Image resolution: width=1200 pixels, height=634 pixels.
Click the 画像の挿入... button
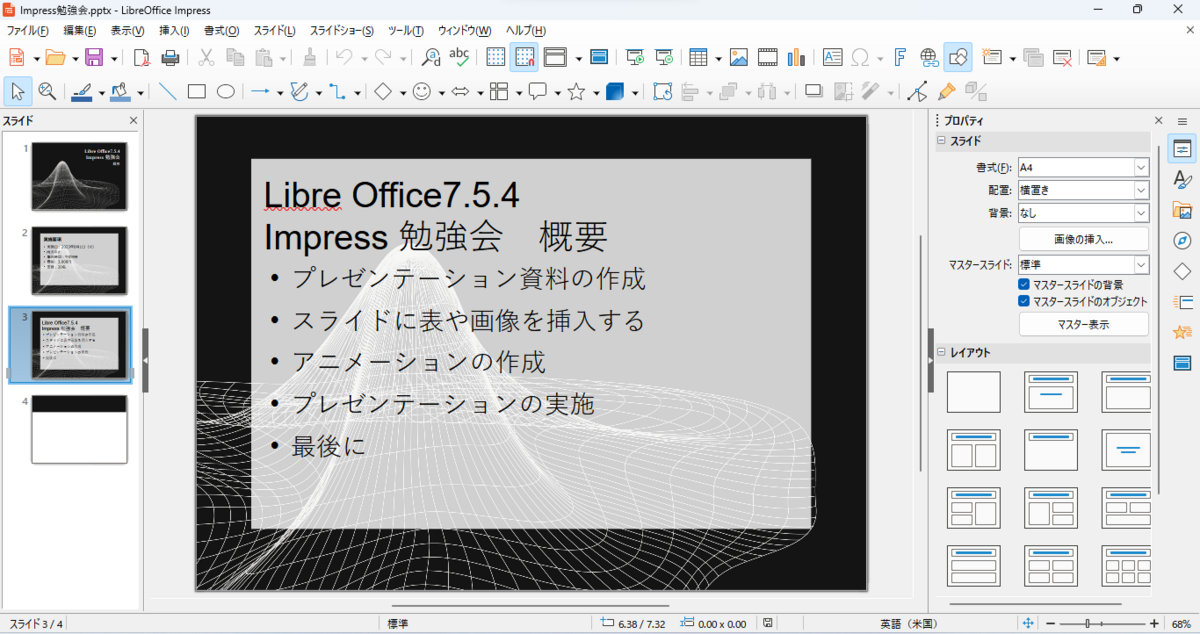[x=1084, y=239]
